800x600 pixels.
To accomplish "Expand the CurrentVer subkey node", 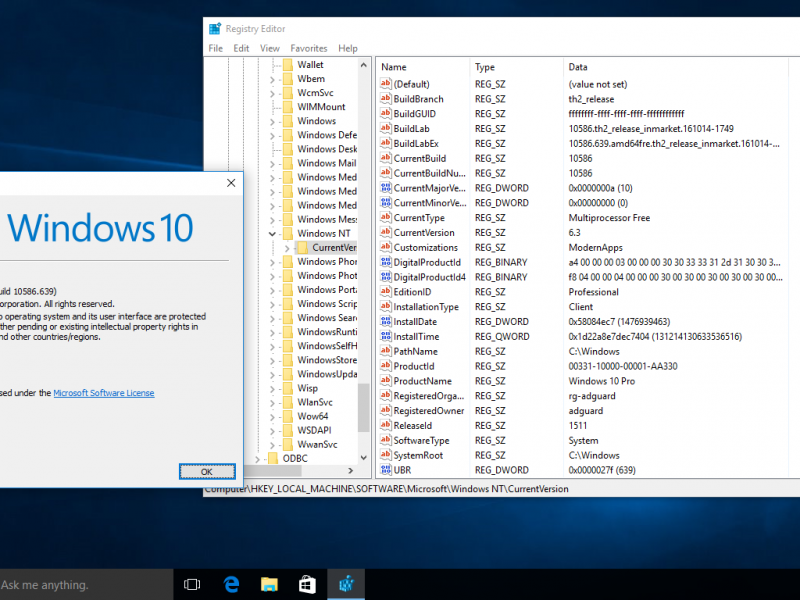I will (x=287, y=248).
